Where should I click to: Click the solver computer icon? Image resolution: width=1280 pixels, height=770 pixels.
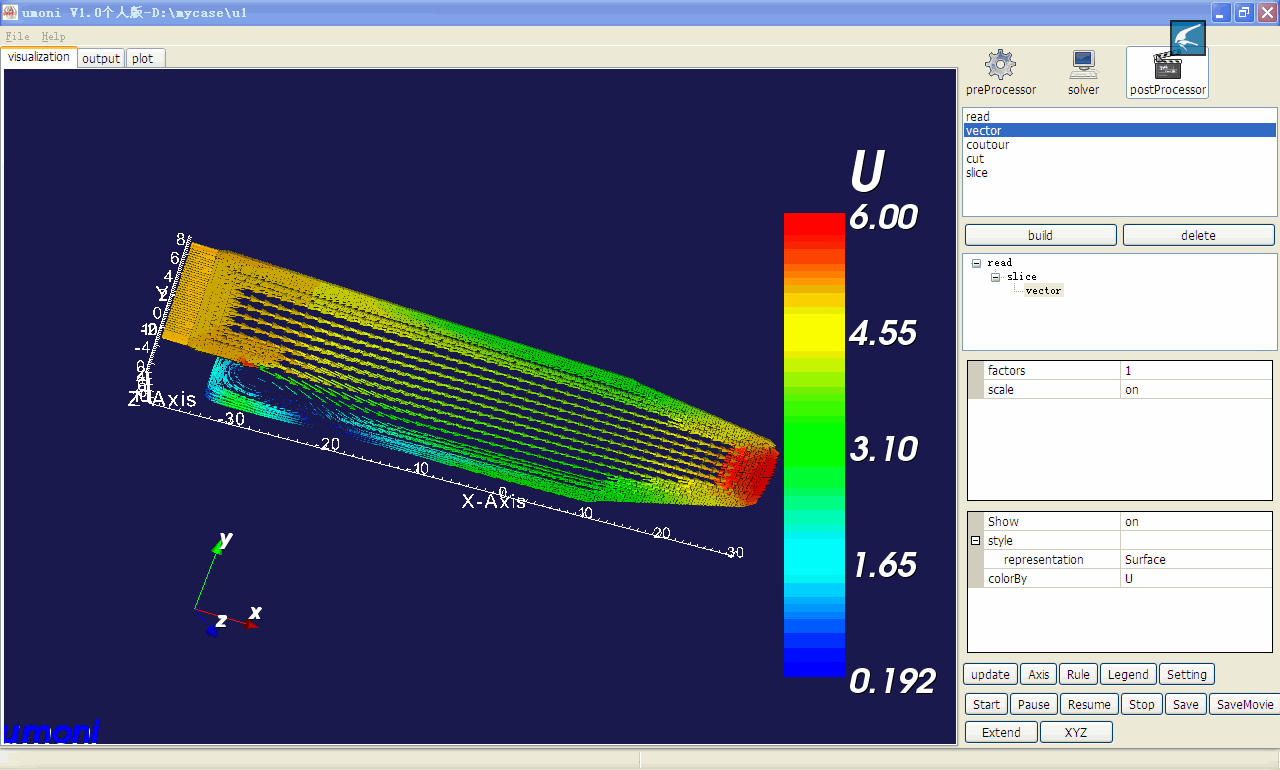point(1083,66)
